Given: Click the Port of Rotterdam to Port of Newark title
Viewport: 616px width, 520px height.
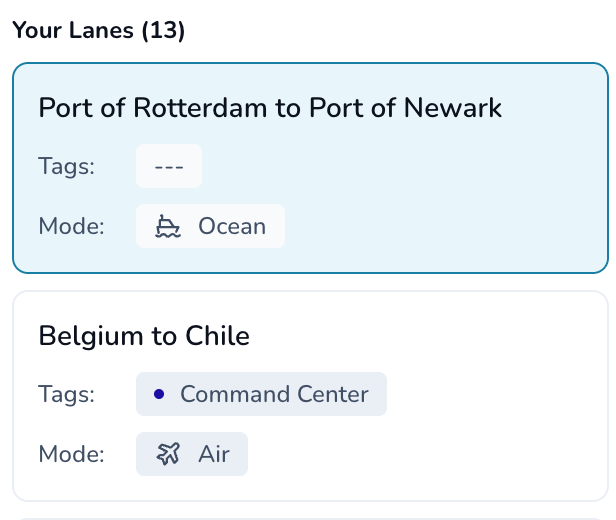Looking at the screenshot, I should [x=270, y=108].
